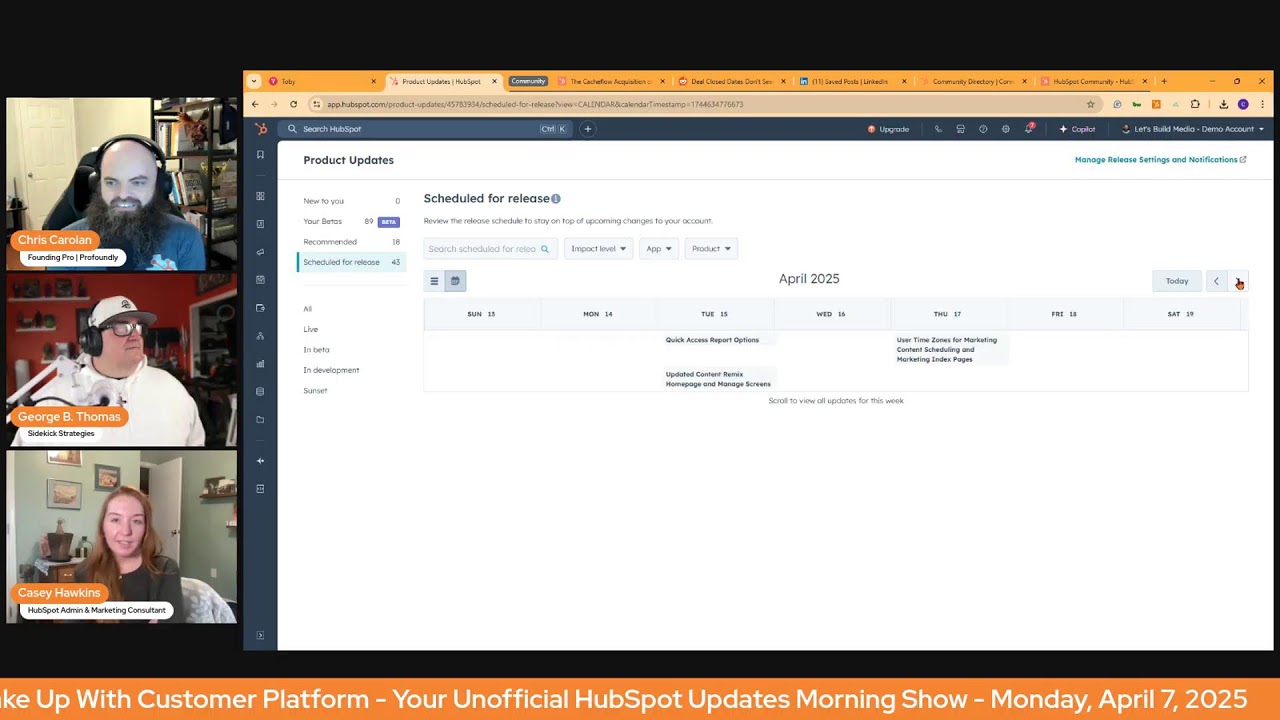Switch to list view icon
The width and height of the screenshot is (1280, 720).
pos(434,281)
